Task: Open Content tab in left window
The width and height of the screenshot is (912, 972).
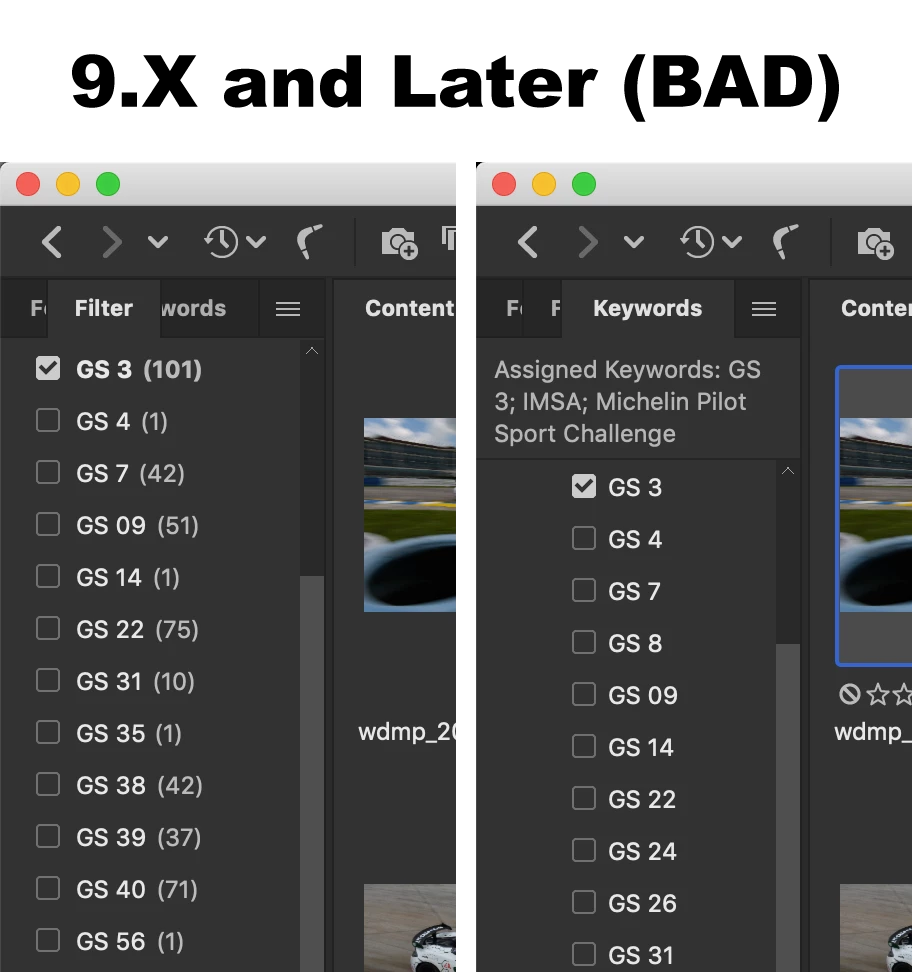Action: pyautogui.click(x=409, y=308)
